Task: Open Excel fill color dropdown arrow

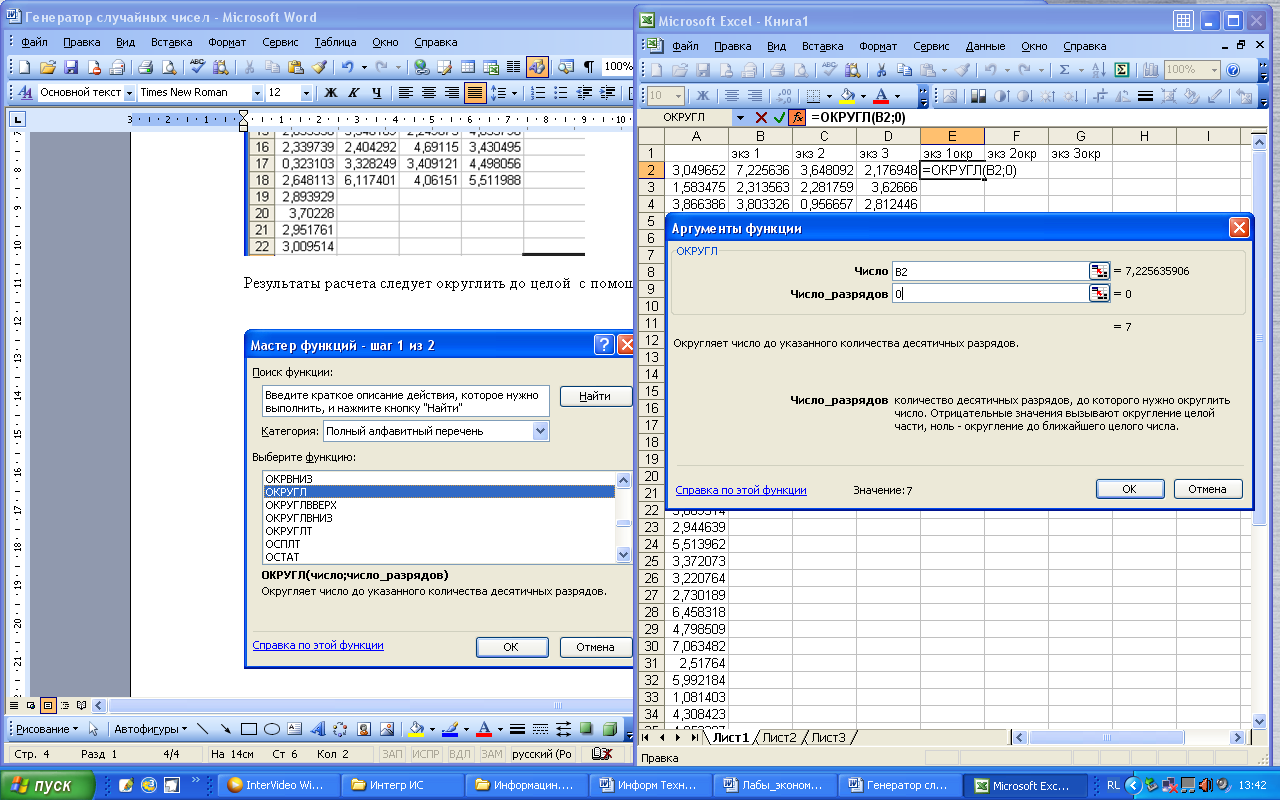Action: pos(864,97)
